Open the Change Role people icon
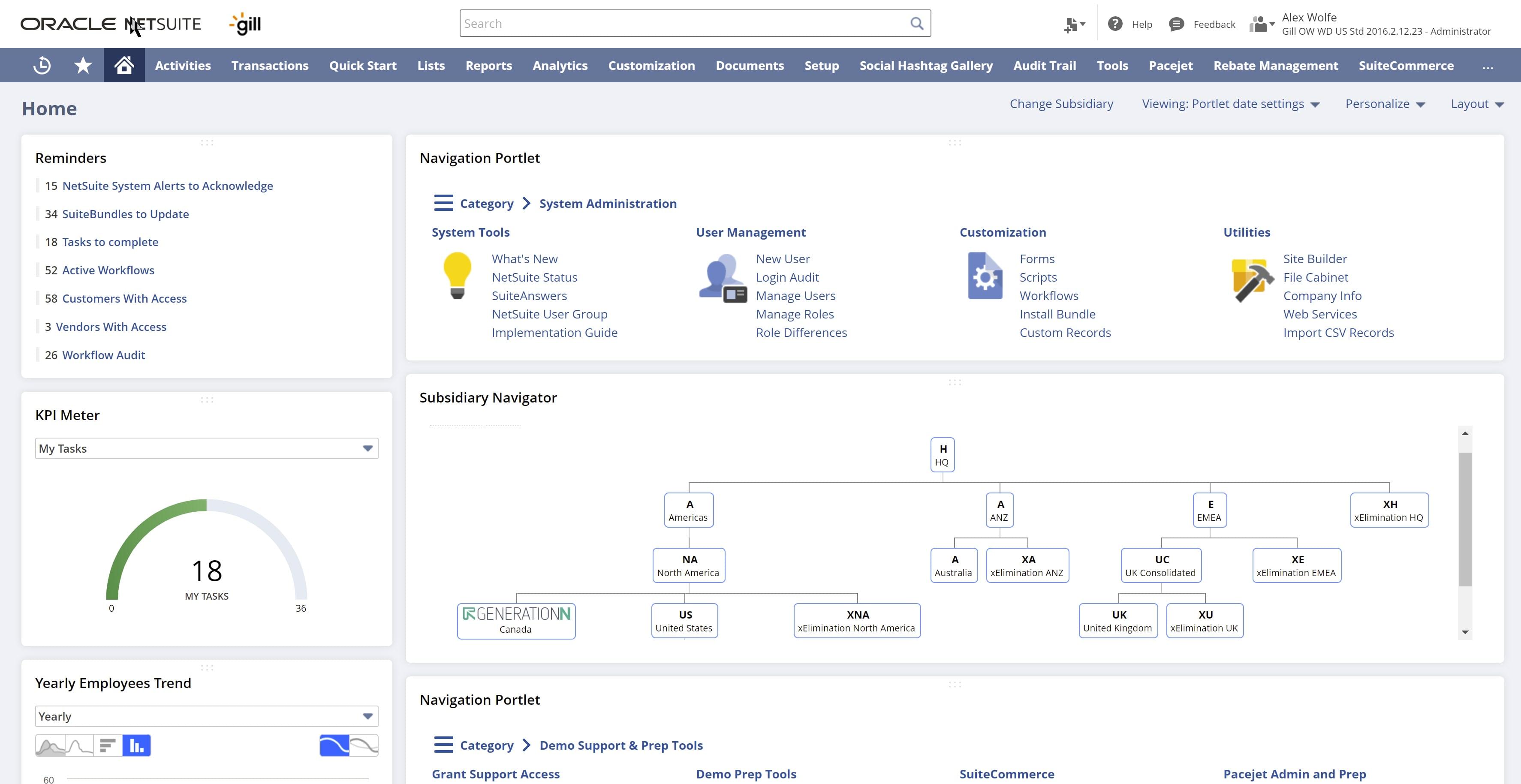 [x=1262, y=24]
